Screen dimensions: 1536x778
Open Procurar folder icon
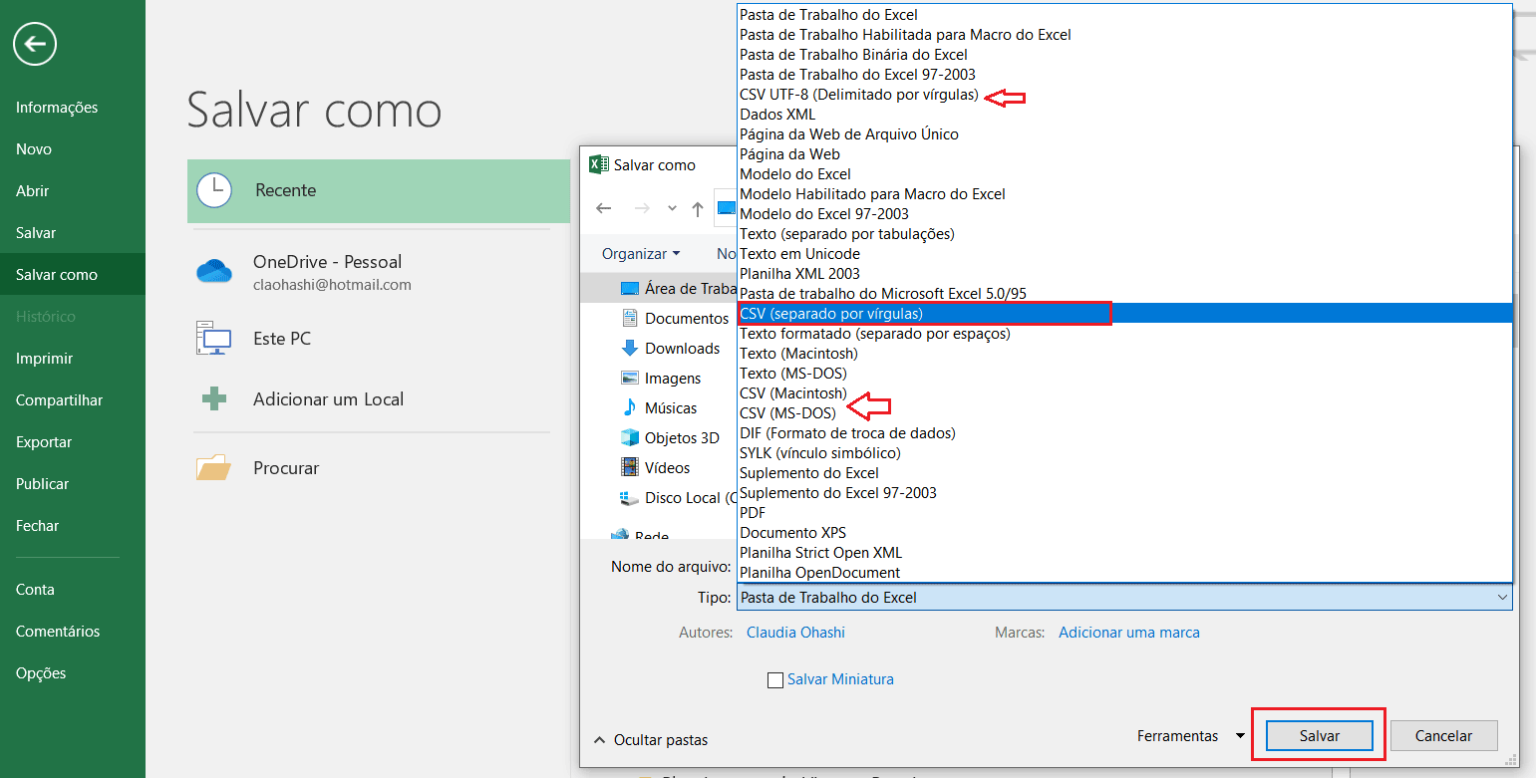pos(214,468)
